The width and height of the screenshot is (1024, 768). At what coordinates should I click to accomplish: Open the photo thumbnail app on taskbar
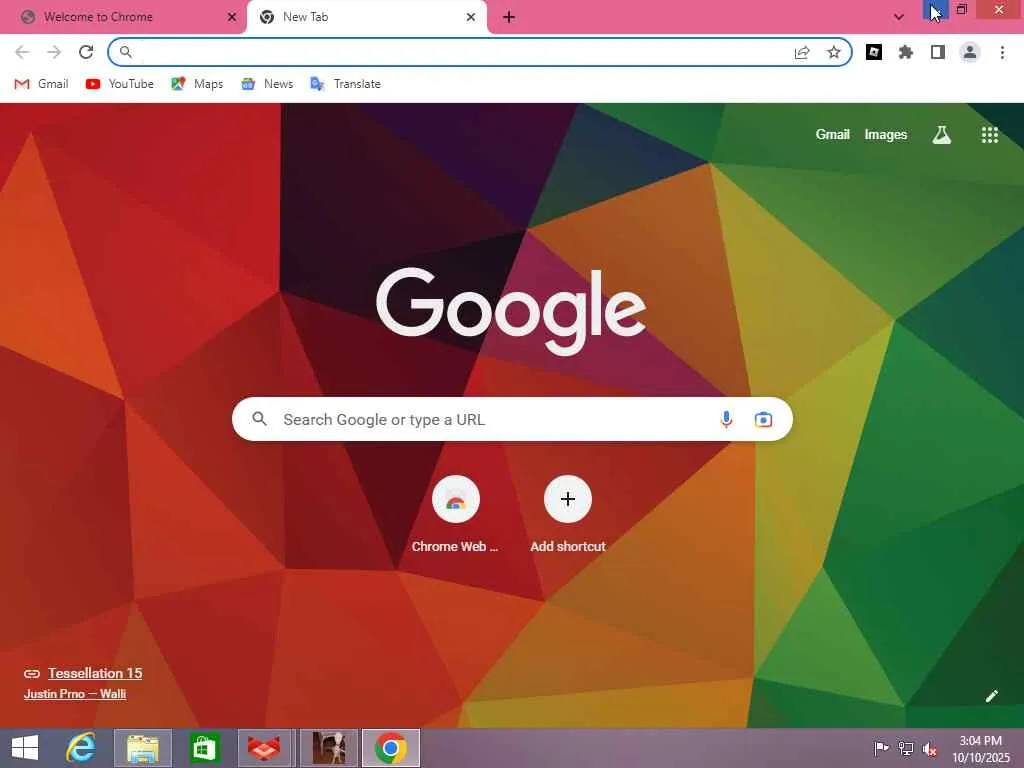point(328,748)
